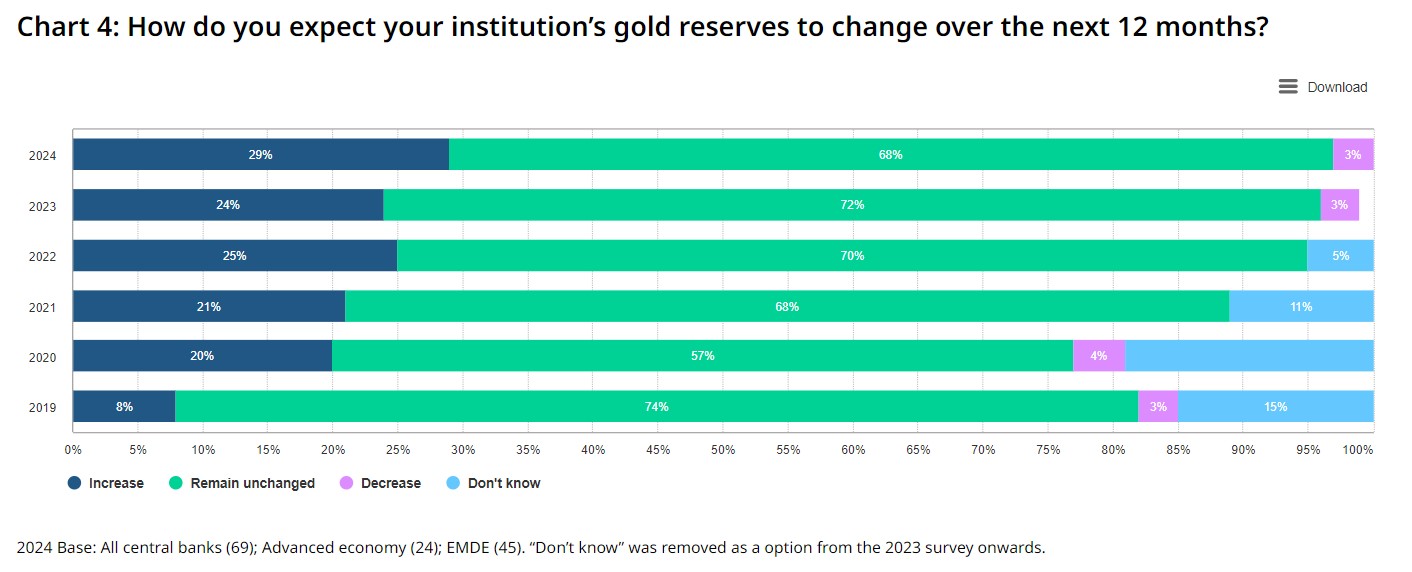Toggle the Remain unchanged legend item

click(252, 483)
